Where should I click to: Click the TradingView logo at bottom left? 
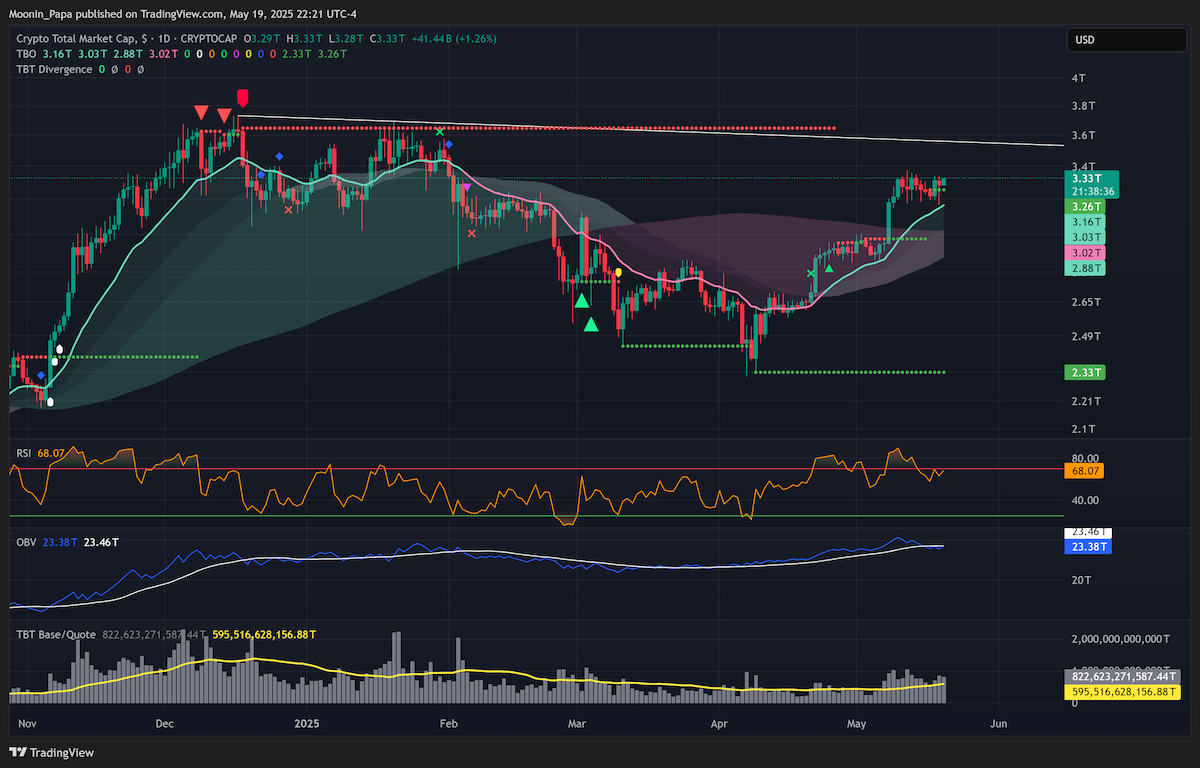pyautogui.click(x=52, y=752)
